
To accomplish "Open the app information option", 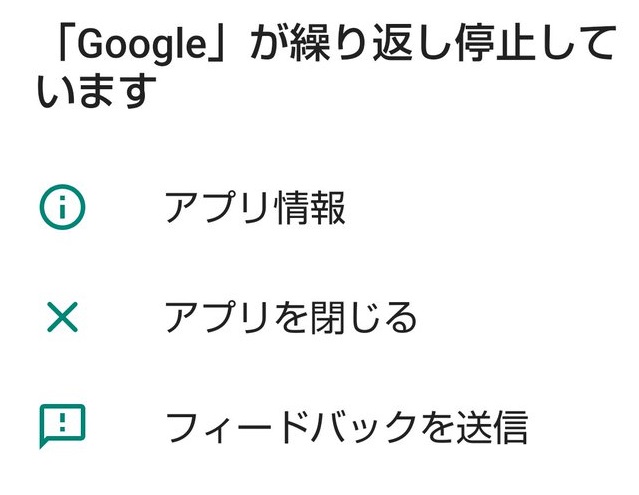I will pyautogui.click(x=255, y=209).
